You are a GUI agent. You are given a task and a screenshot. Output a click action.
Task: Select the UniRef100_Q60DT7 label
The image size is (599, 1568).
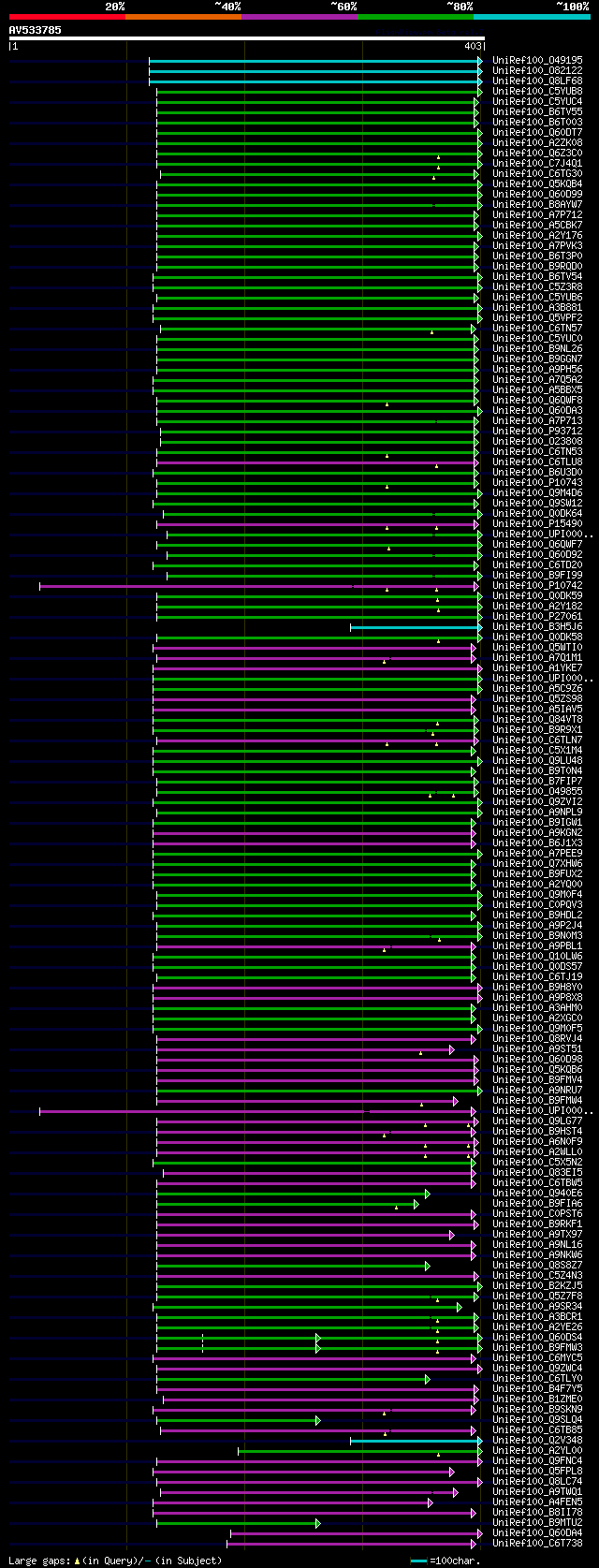pos(537,132)
